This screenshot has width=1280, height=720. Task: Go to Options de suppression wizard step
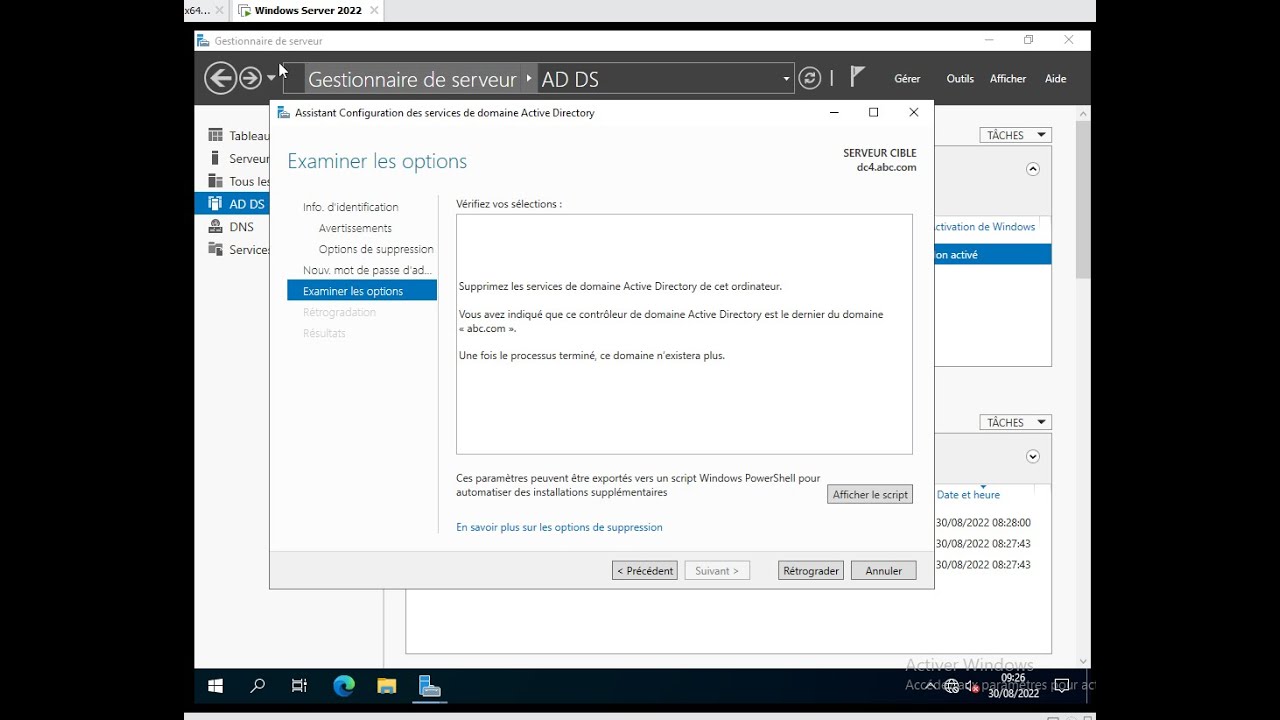pyautogui.click(x=376, y=249)
